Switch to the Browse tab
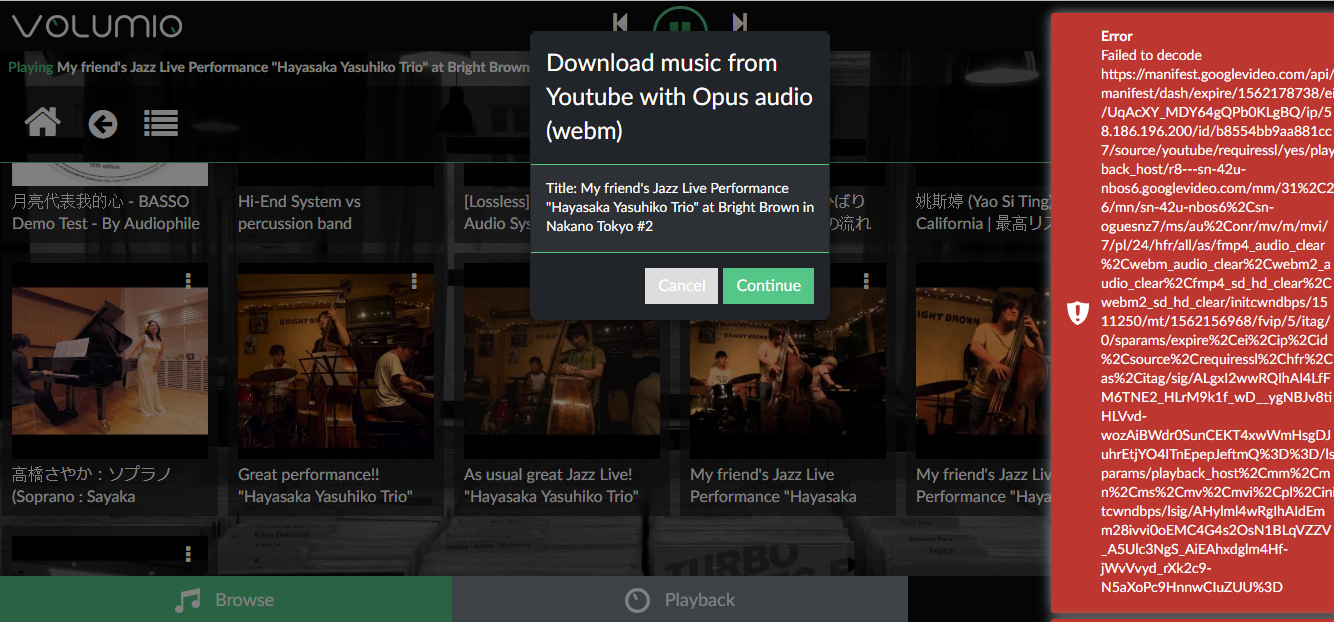Viewport: 1334px width, 622px height. pyautogui.click(x=226, y=599)
